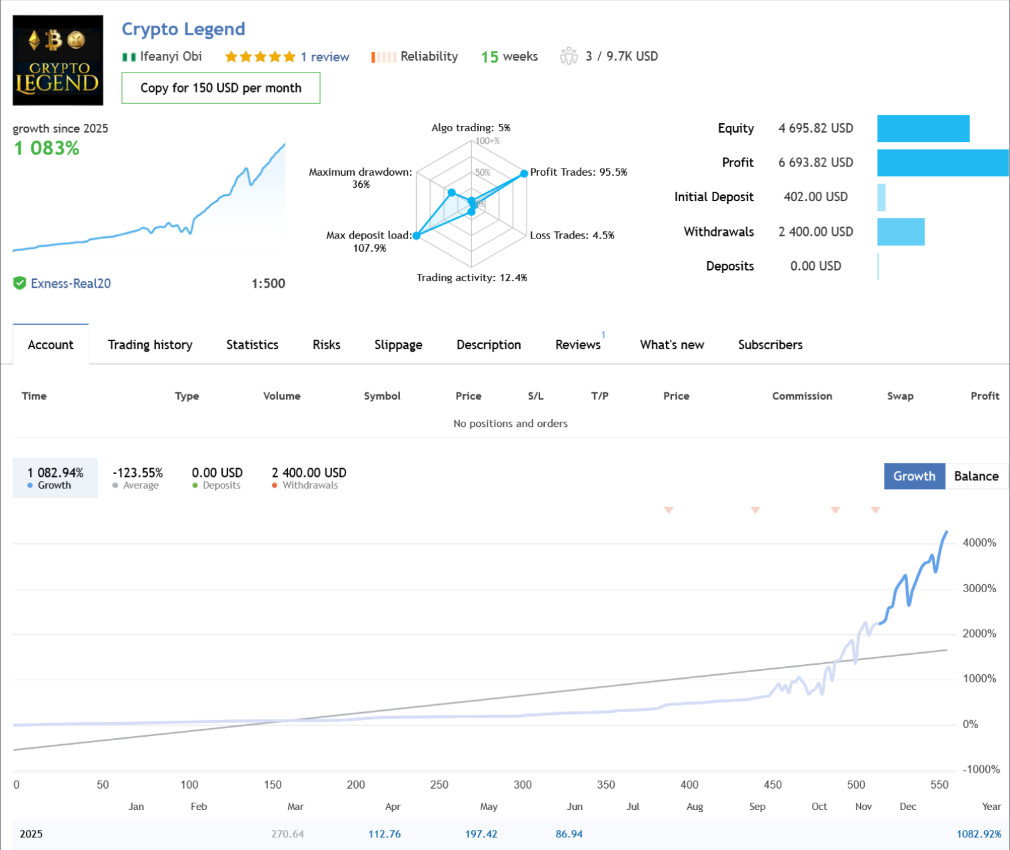Click the subscribers people icon
This screenshot has height=850, width=1010.
point(569,56)
